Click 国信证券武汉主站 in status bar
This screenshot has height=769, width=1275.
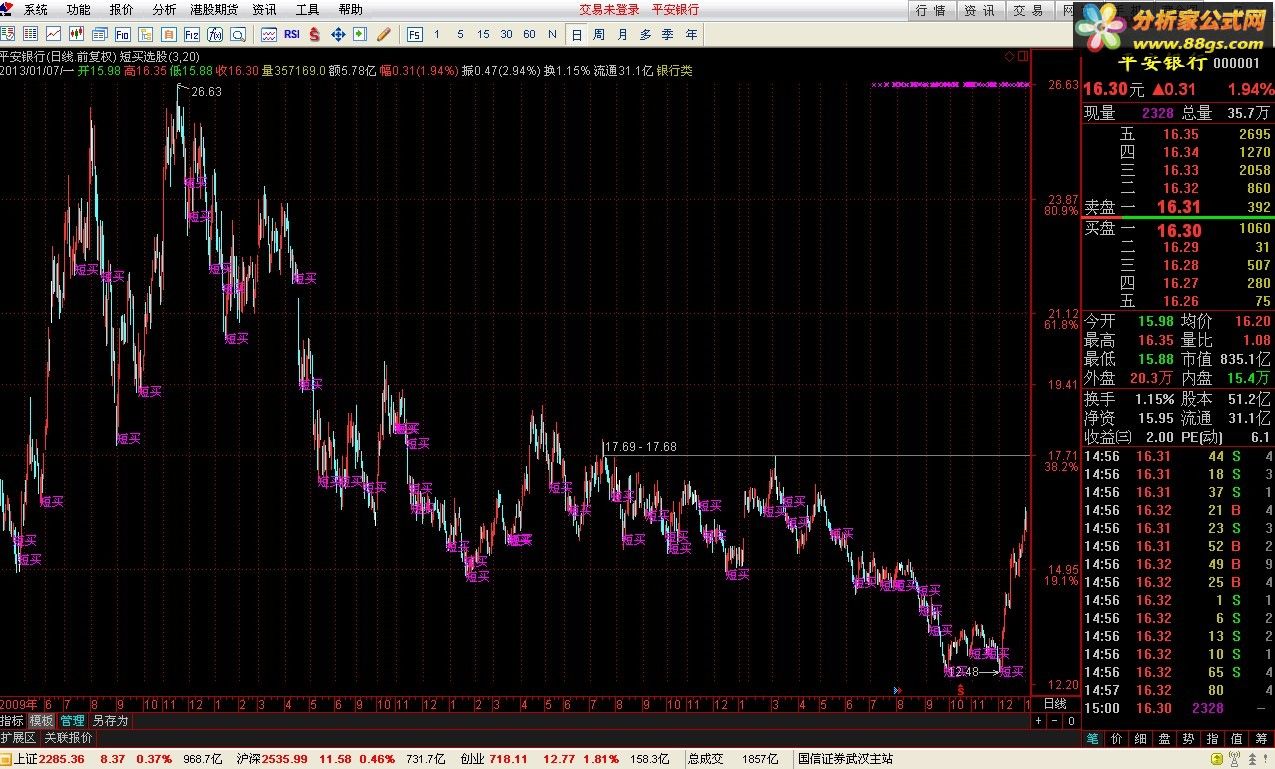point(845,759)
